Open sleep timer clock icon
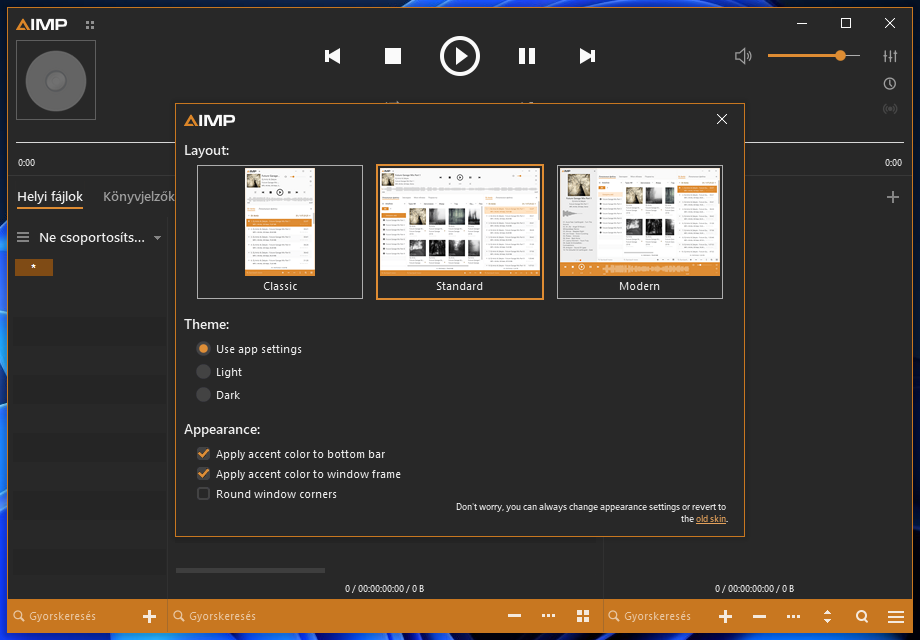The image size is (920, 640). [889, 83]
